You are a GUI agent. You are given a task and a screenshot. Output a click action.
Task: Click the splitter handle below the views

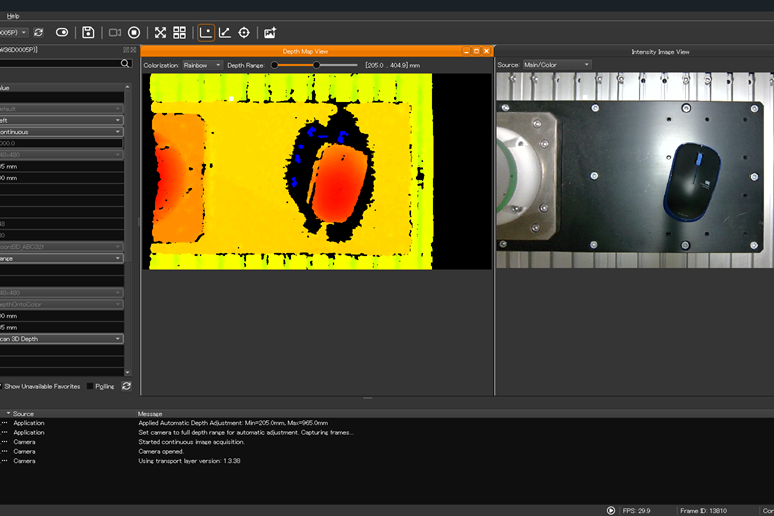(x=367, y=398)
